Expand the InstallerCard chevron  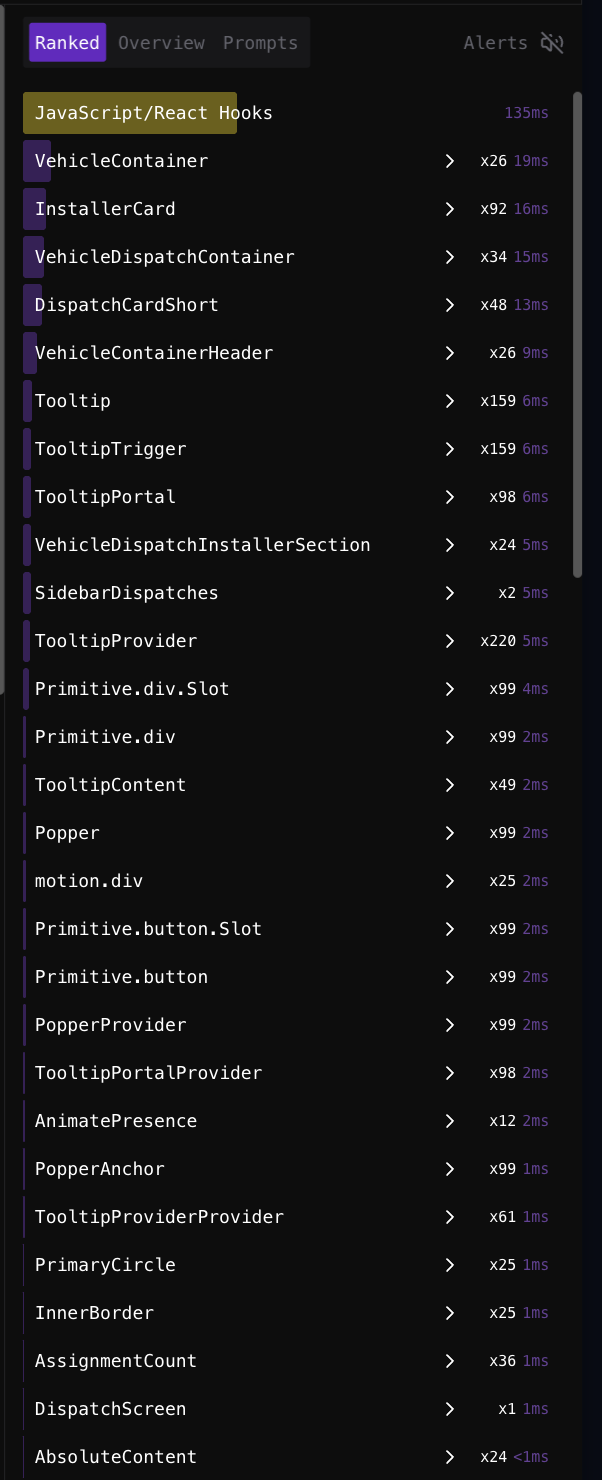(x=450, y=209)
